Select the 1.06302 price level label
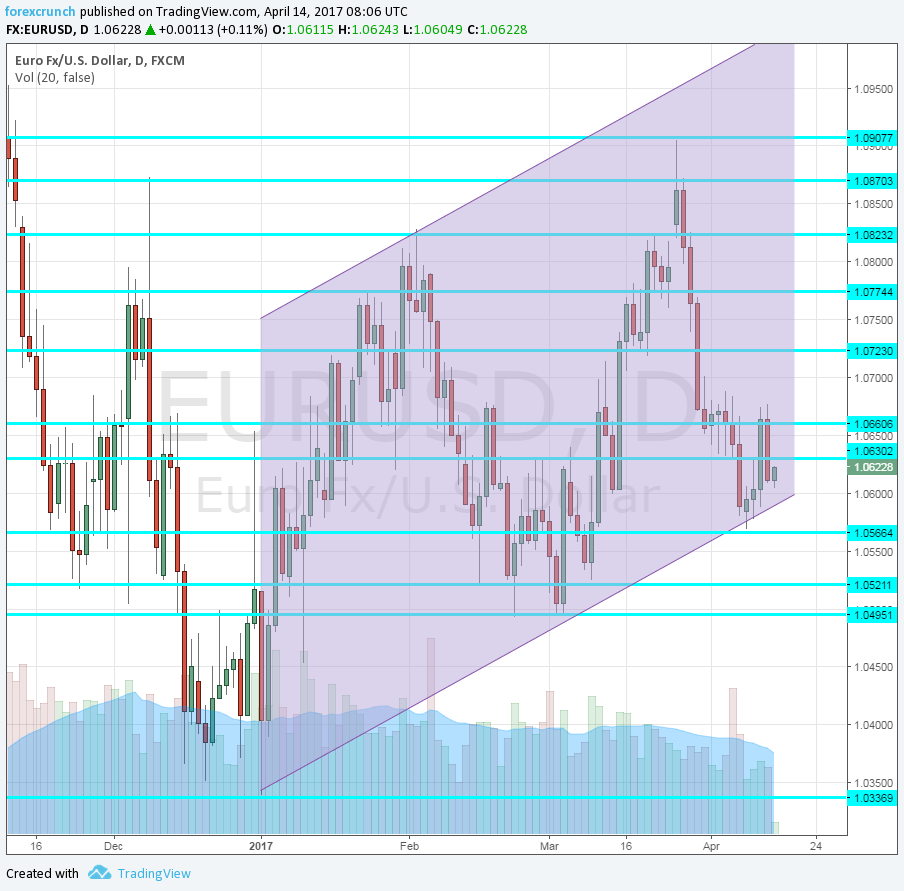The image size is (904, 891). [x=872, y=451]
